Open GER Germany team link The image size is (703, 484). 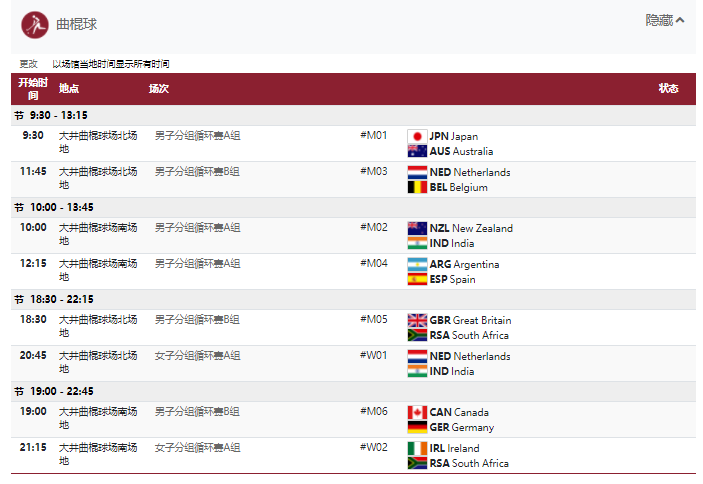tap(462, 428)
